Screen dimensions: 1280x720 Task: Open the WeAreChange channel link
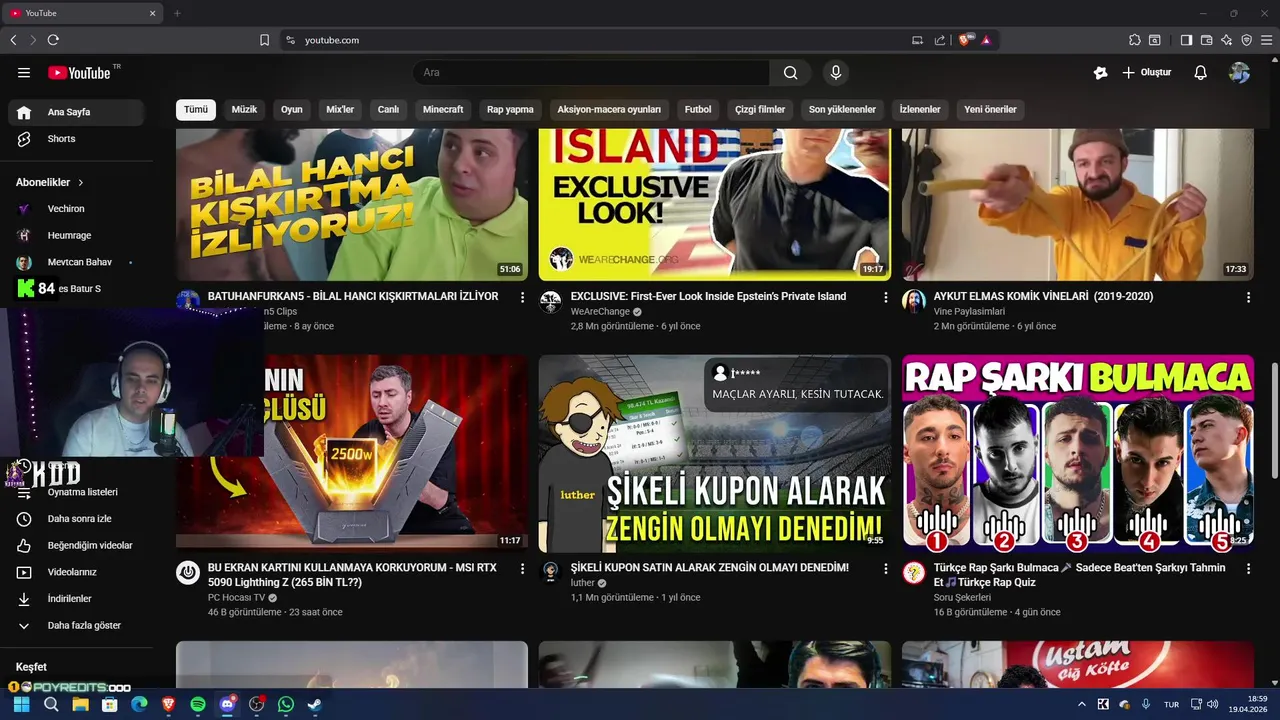600,312
